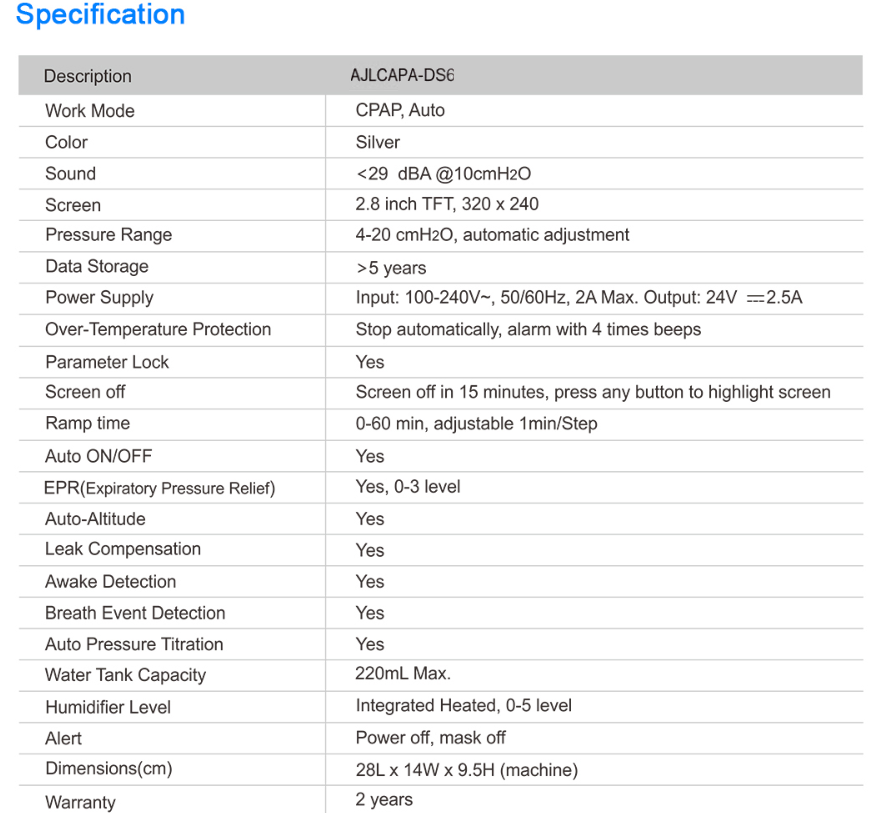
Task: Click the Power Supply input/output text
Action: [x=579, y=297]
